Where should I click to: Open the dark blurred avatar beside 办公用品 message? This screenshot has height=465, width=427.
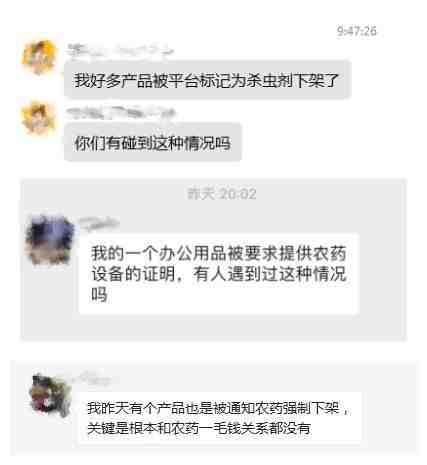coord(50,239)
